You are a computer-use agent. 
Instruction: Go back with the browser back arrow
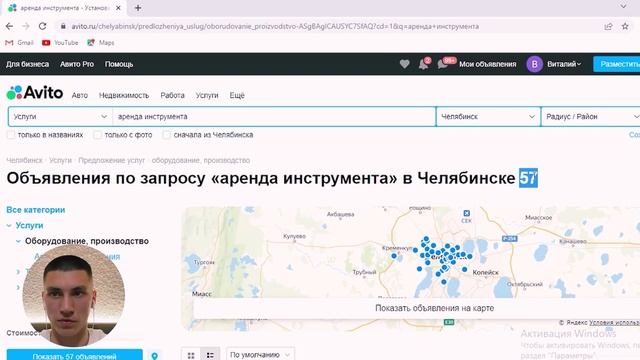click(x=9, y=26)
